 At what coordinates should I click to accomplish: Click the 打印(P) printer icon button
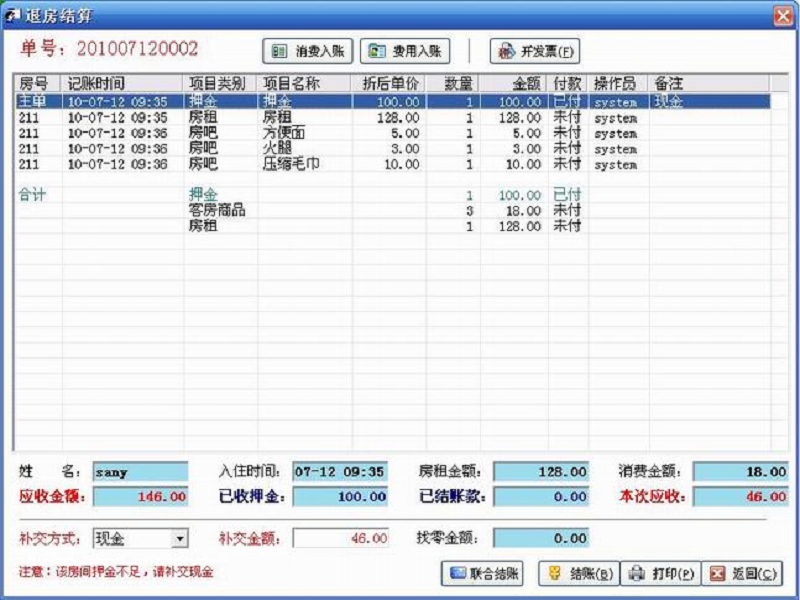click(660, 573)
